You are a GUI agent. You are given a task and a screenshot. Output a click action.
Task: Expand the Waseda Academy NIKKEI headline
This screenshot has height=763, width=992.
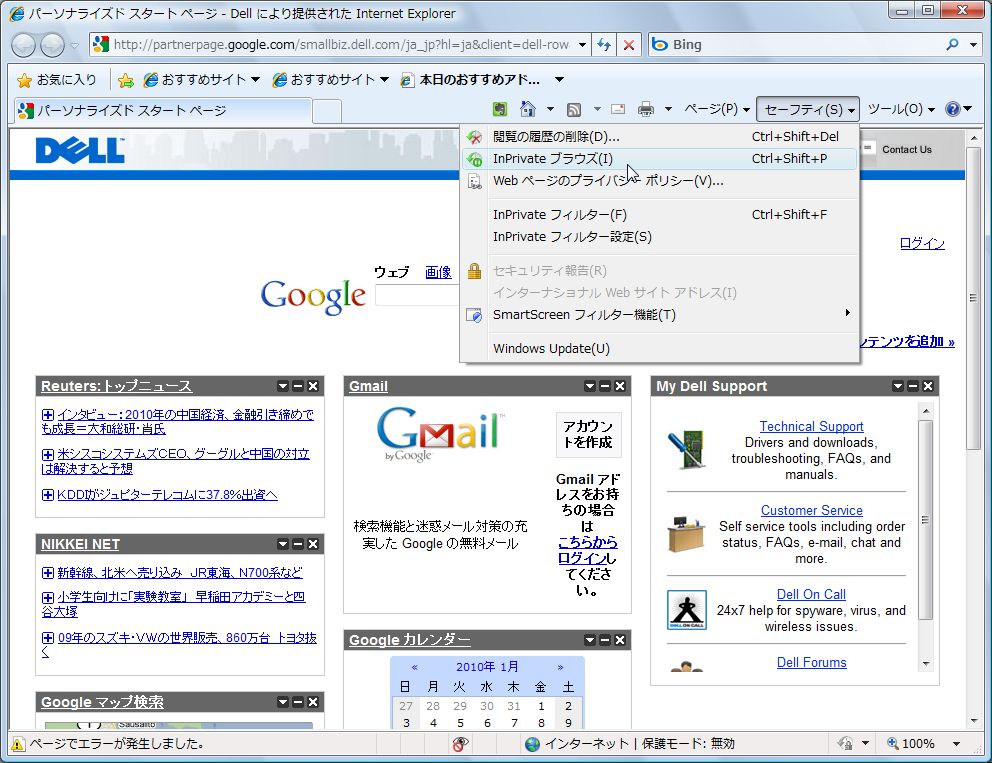point(47,597)
